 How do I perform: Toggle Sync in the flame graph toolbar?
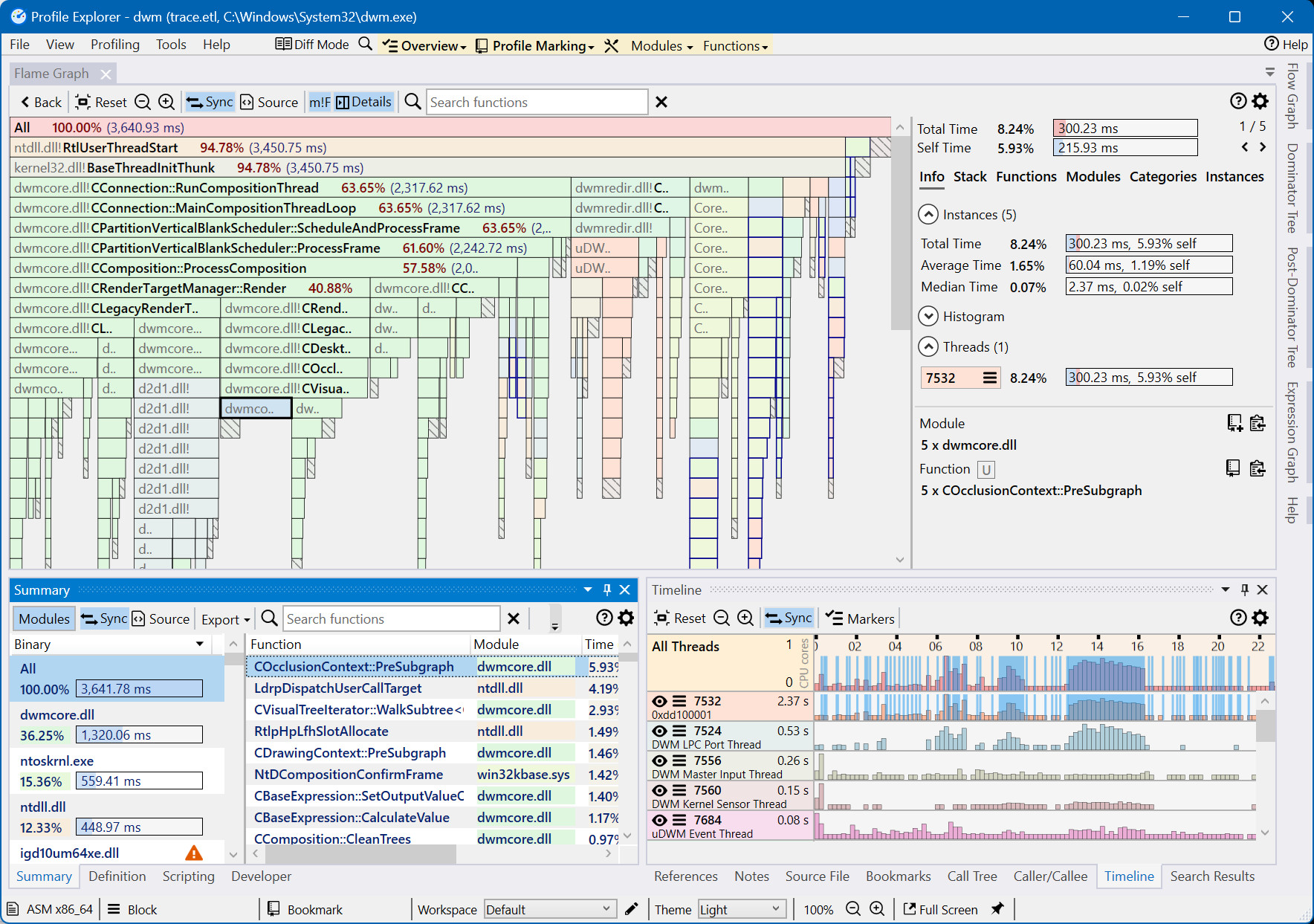(x=210, y=102)
